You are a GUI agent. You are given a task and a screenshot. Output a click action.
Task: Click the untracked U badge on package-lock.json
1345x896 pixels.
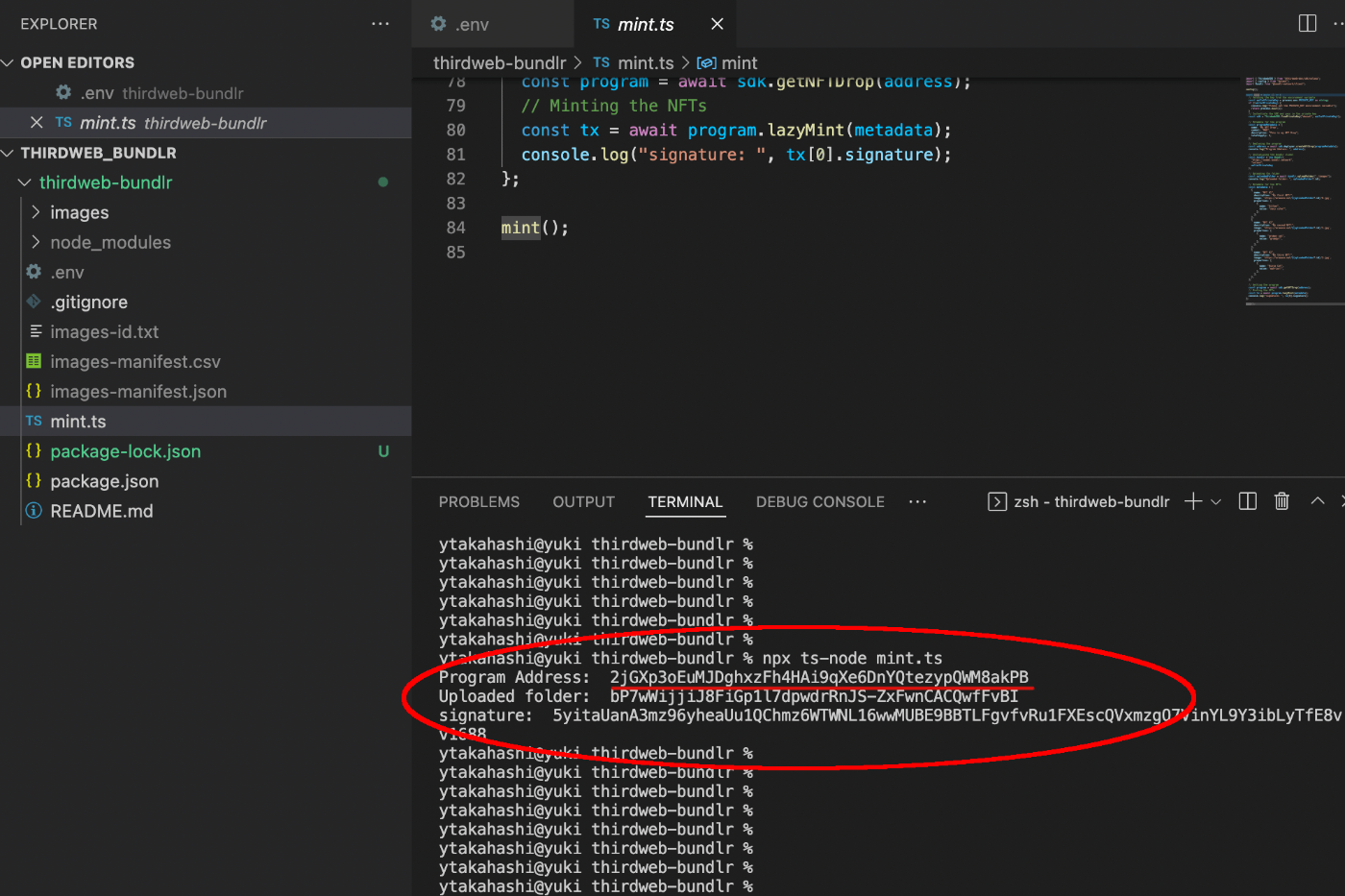coord(383,450)
